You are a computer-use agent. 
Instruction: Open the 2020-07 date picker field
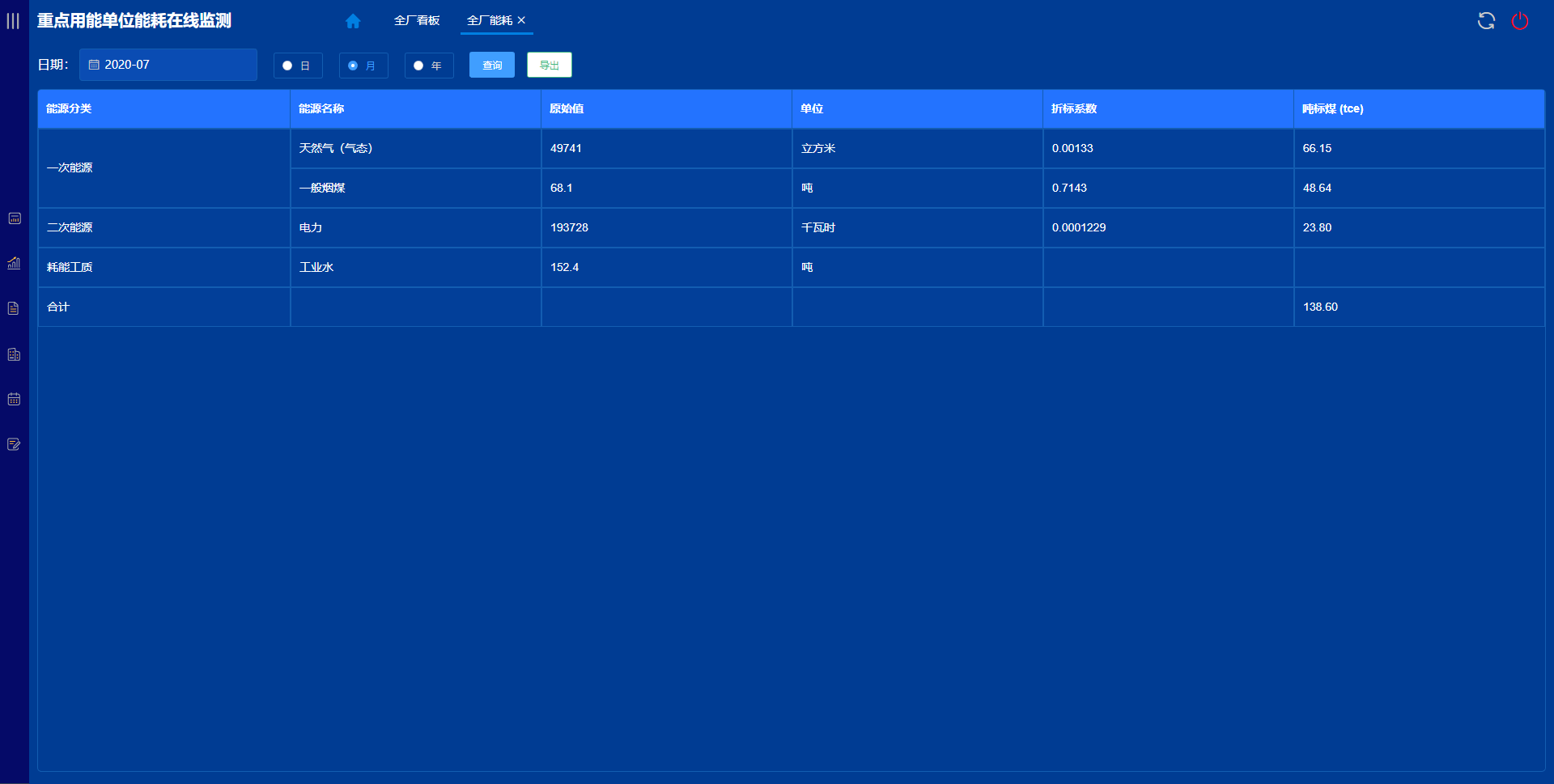(168, 65)
